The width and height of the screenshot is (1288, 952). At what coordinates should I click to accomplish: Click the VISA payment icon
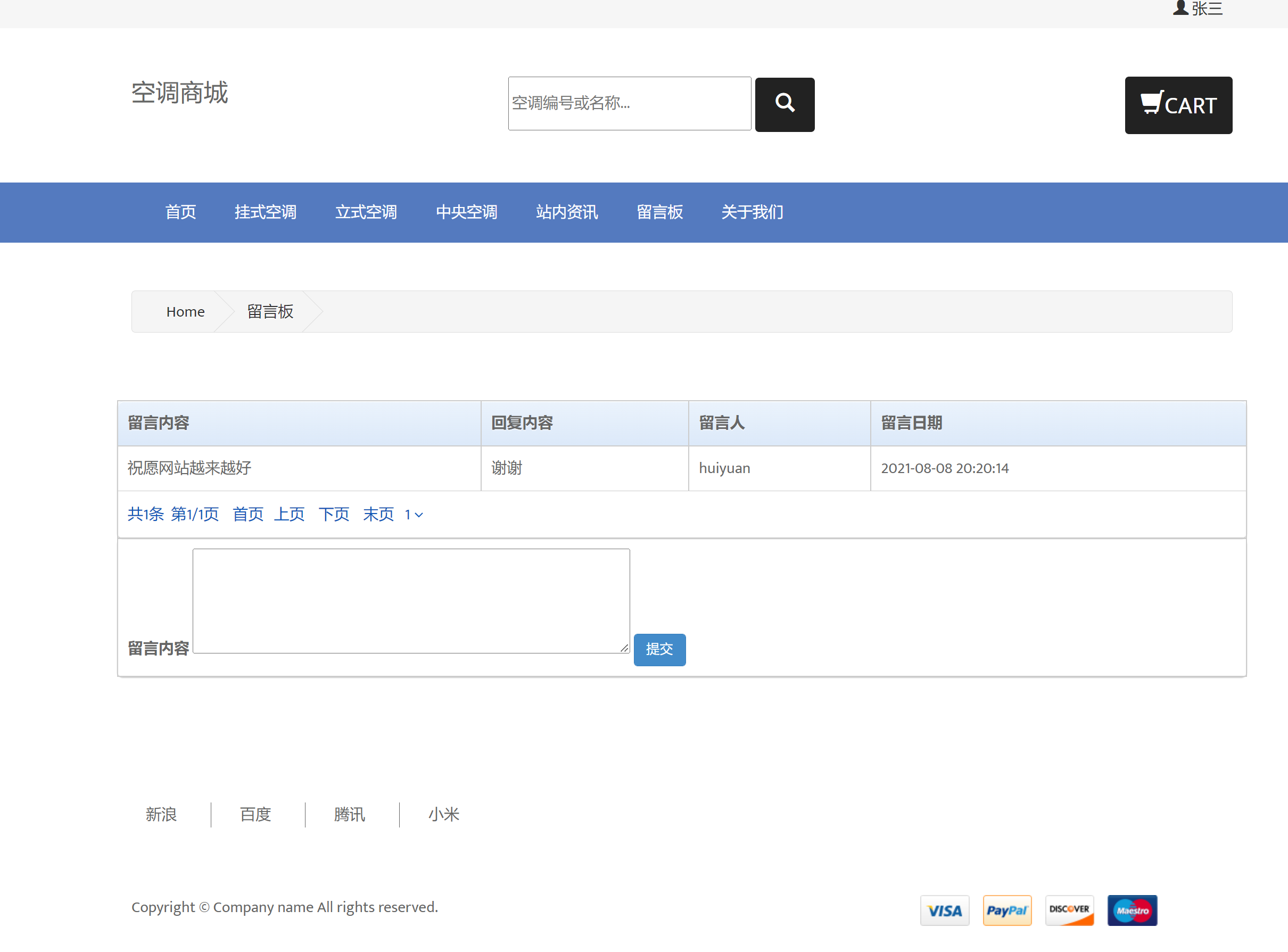click(x=945, y=910)
